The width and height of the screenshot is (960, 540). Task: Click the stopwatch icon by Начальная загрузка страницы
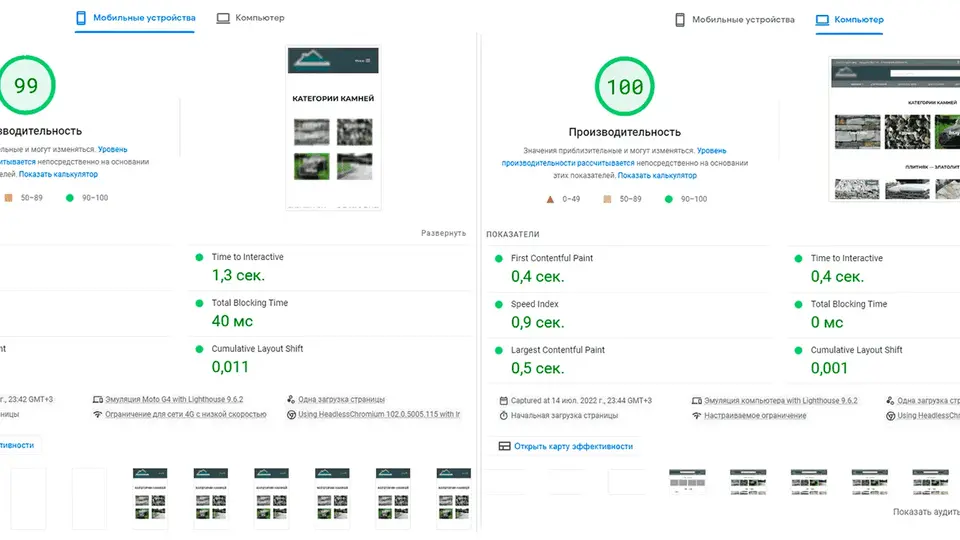503,415
